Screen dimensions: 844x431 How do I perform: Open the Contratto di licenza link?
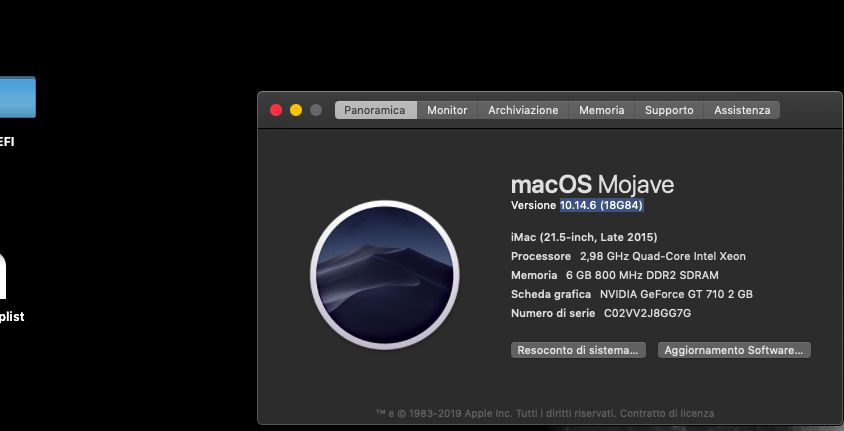[x=667, y=414]
